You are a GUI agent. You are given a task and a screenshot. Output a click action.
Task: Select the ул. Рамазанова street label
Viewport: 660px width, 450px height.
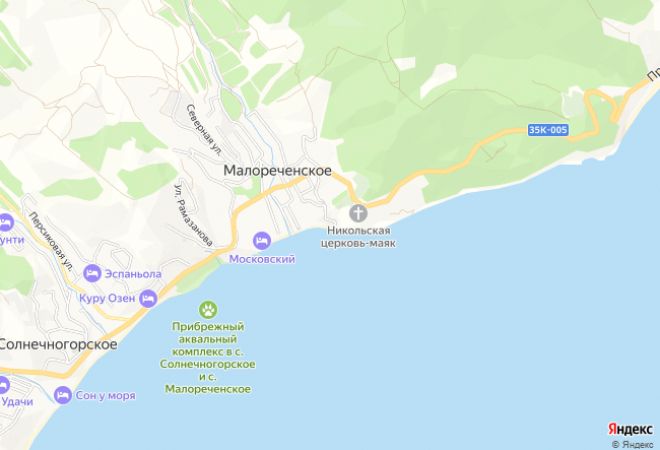pos(193,215)
